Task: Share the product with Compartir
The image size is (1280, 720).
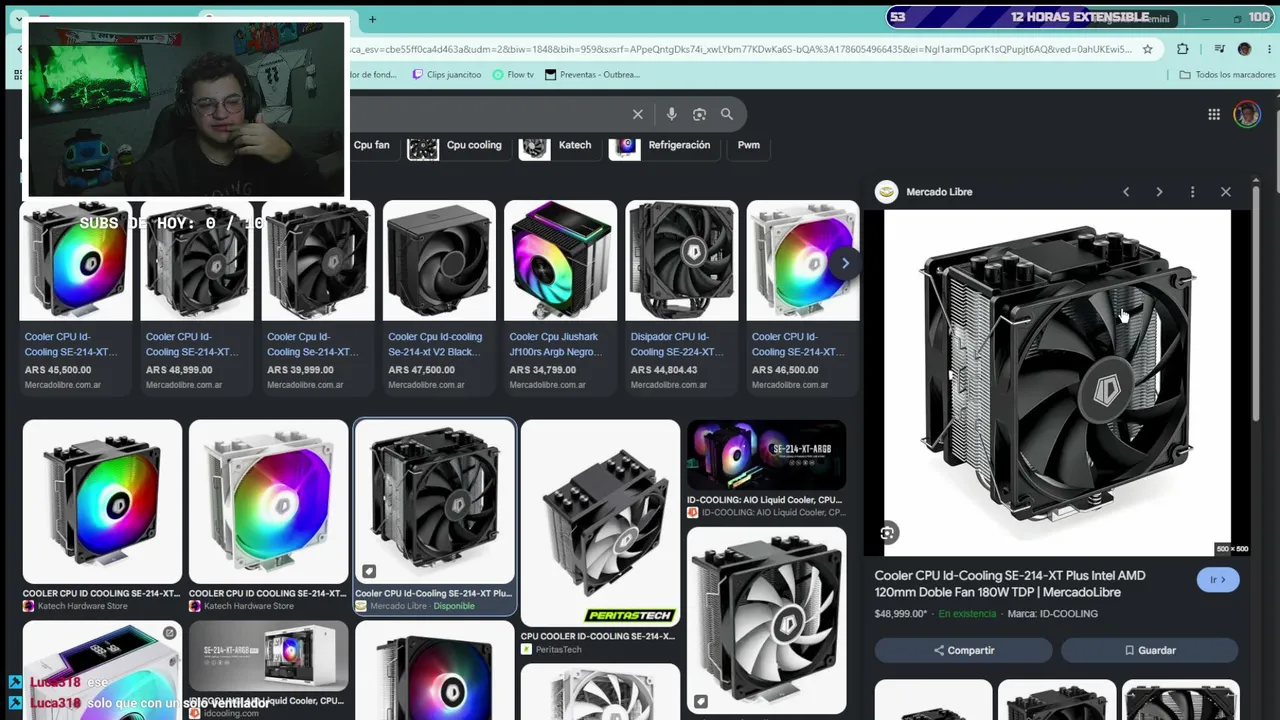Action: (x=964, y=650)
